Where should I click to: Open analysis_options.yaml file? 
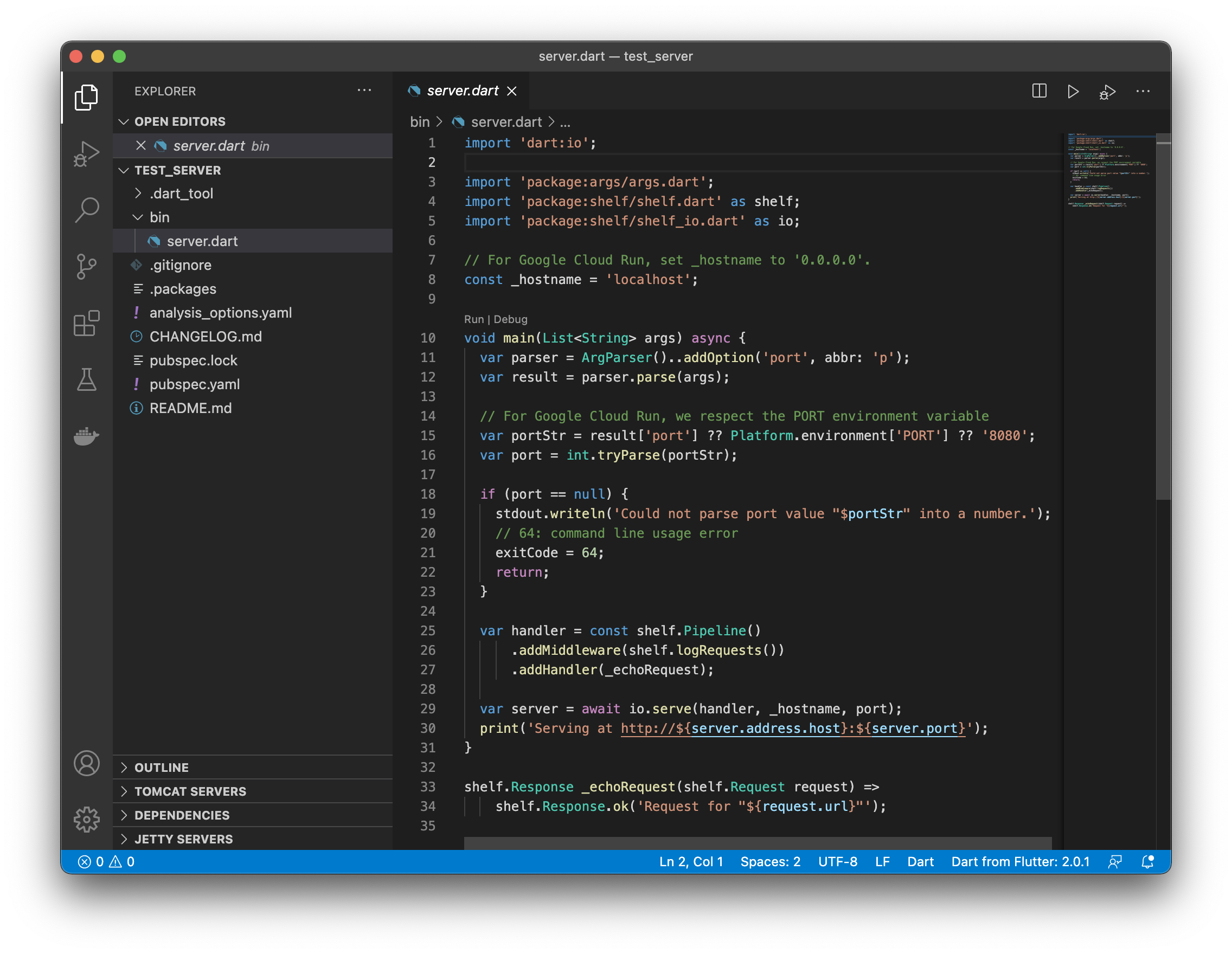point(253,312)
